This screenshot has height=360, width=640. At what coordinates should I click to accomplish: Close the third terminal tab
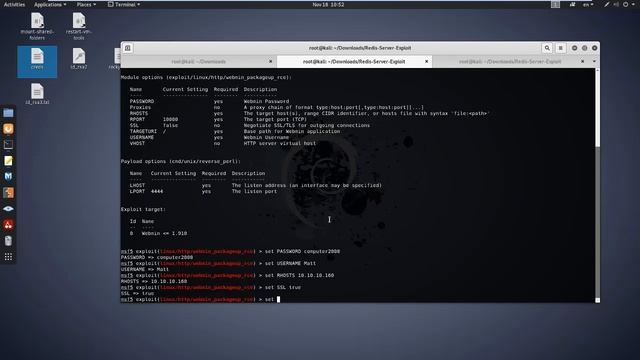point(582,62)
